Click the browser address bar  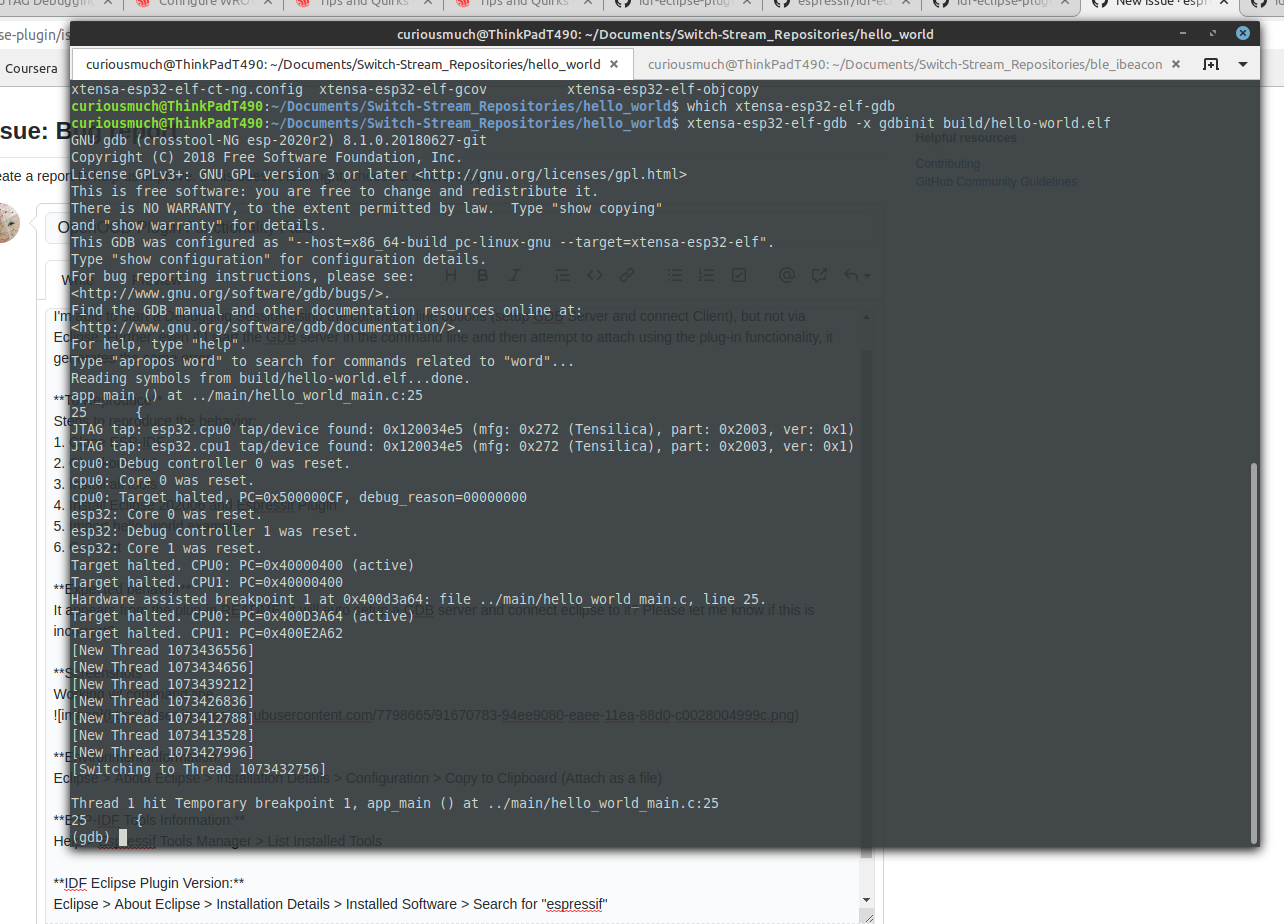pyautogui.click(x=35, y=35)
